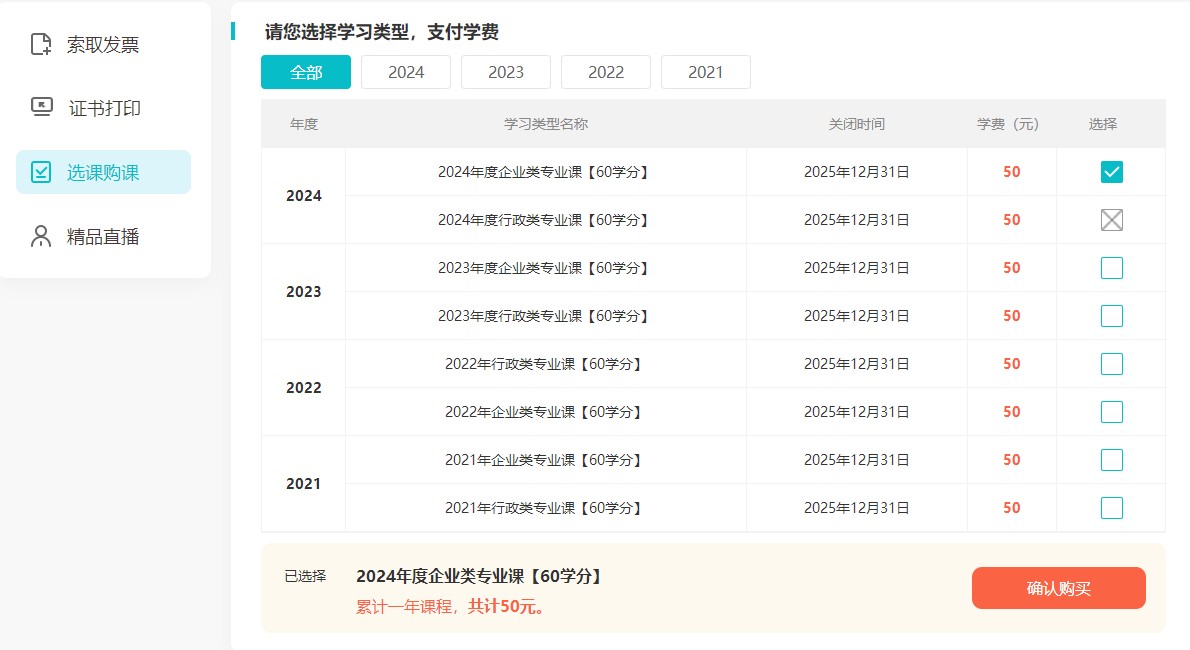Click the checklist icon beside 选课购课
This screenshot has width=1190, height=650.
point(41,172)
